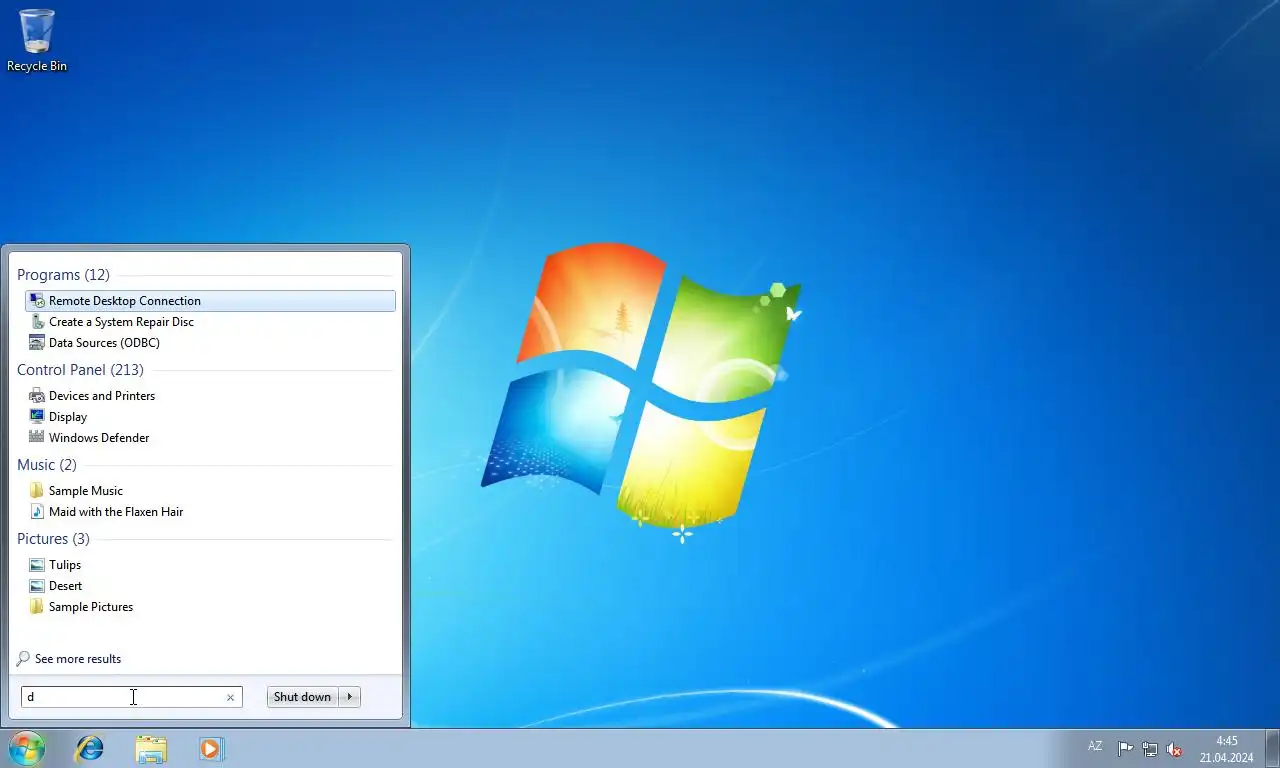
Task: Select the Sample Music text
Action: pos(86,491)
